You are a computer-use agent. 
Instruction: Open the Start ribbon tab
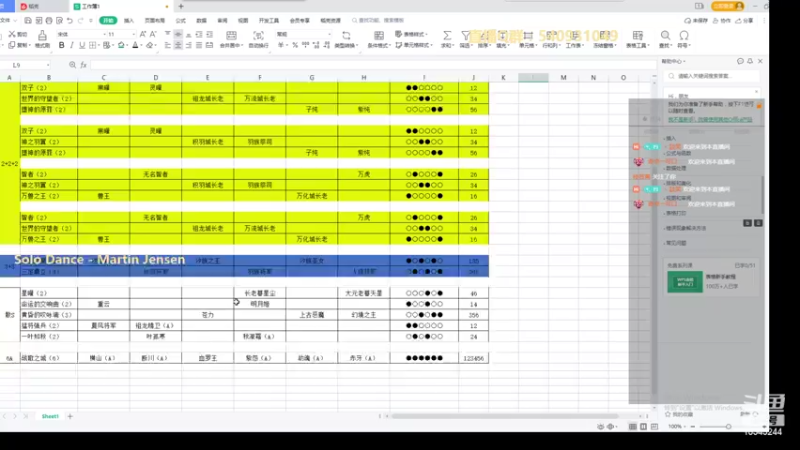click(x=108, y=20)
